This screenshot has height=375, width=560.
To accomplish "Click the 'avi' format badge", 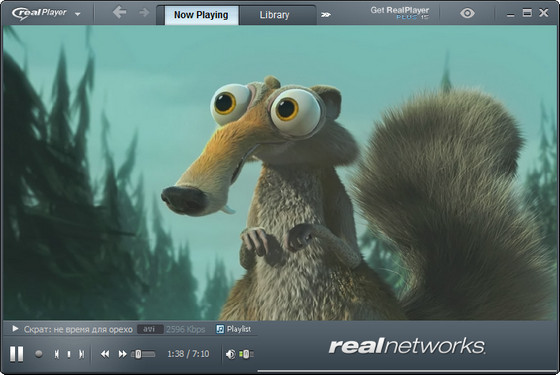I will (150, 329).
